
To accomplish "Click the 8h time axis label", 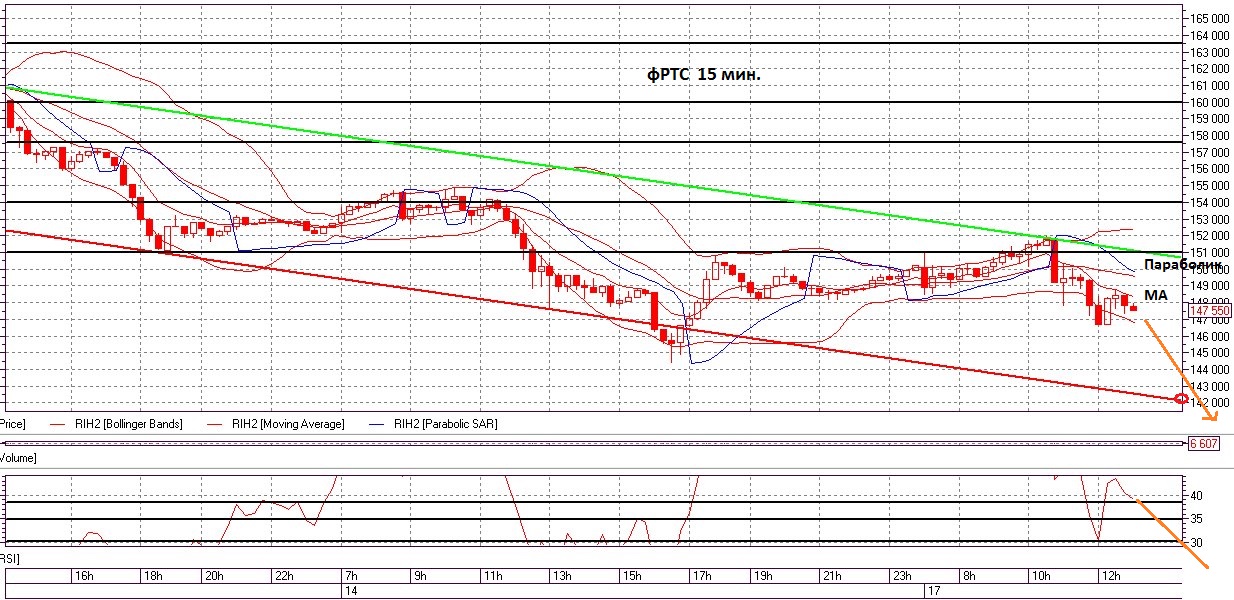I will [x=969, y=576].
